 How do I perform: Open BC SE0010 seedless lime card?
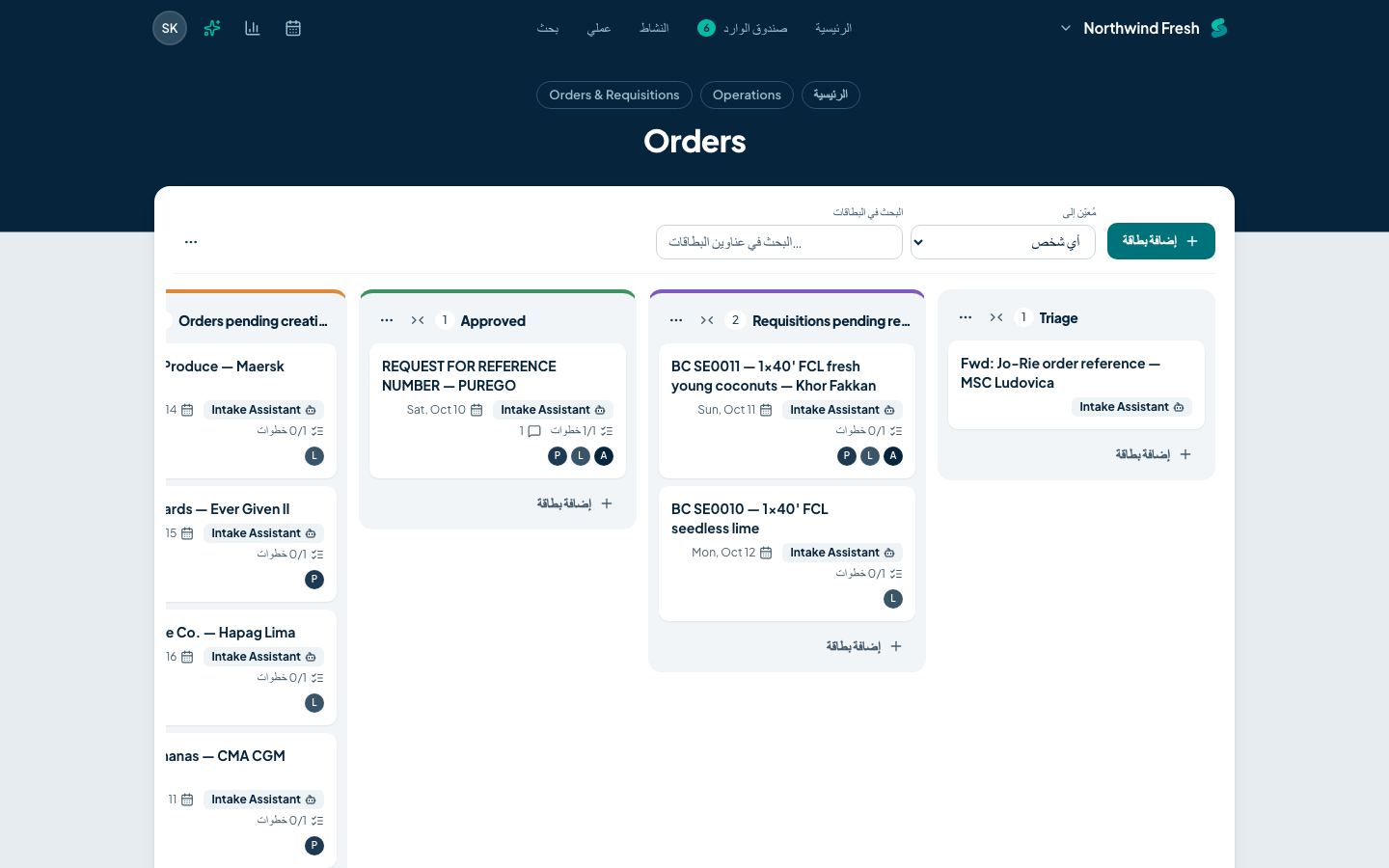(787, 554)
